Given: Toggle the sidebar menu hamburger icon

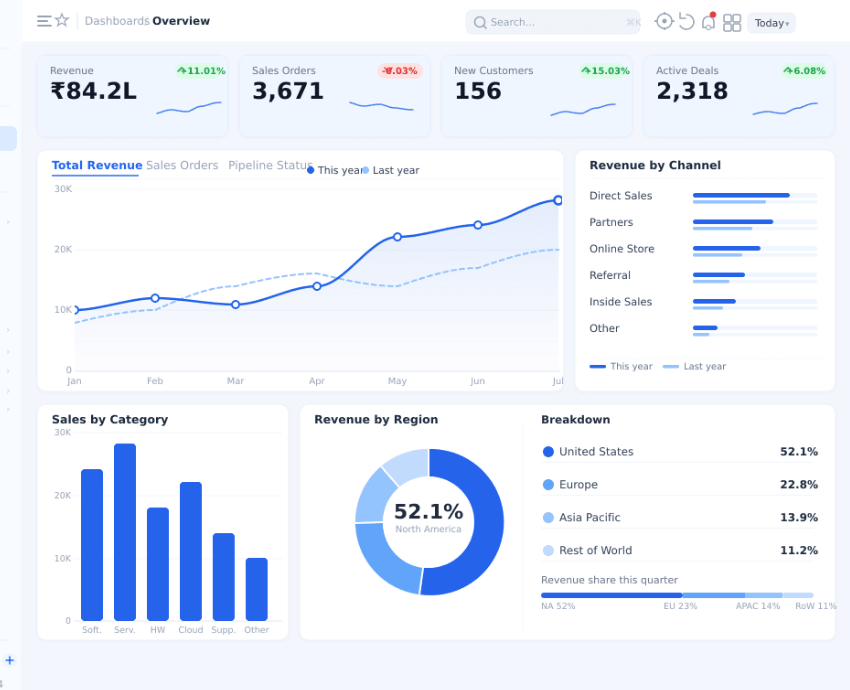Looking at the screenshot, I should click(x=44, y=21).
